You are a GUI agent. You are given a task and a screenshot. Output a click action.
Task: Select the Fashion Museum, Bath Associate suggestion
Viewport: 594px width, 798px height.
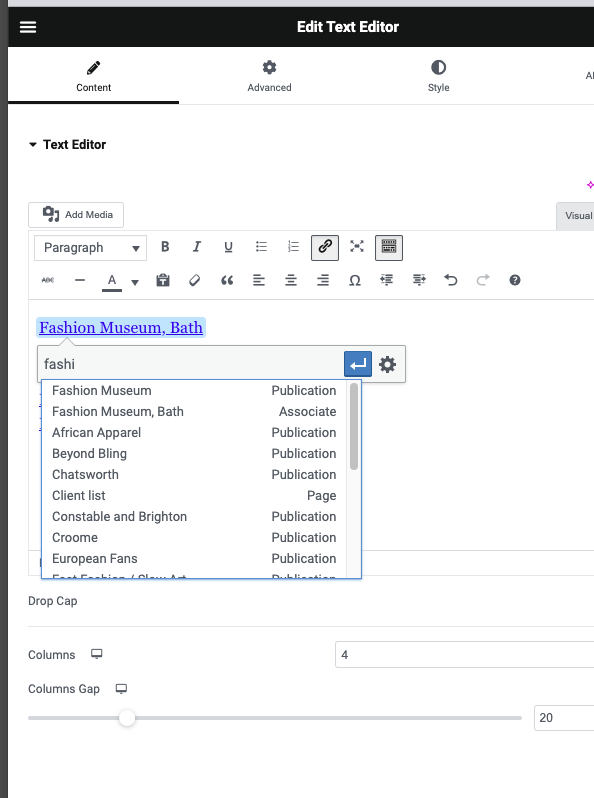pos(194,411)
